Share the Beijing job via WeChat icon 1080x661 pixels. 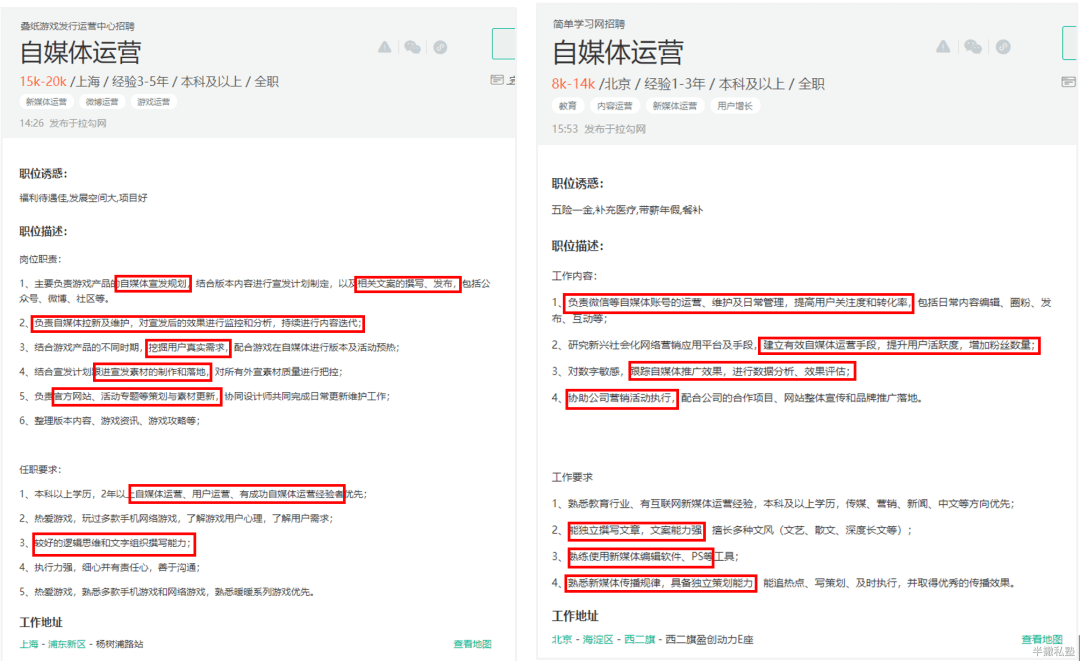point(972,47)
